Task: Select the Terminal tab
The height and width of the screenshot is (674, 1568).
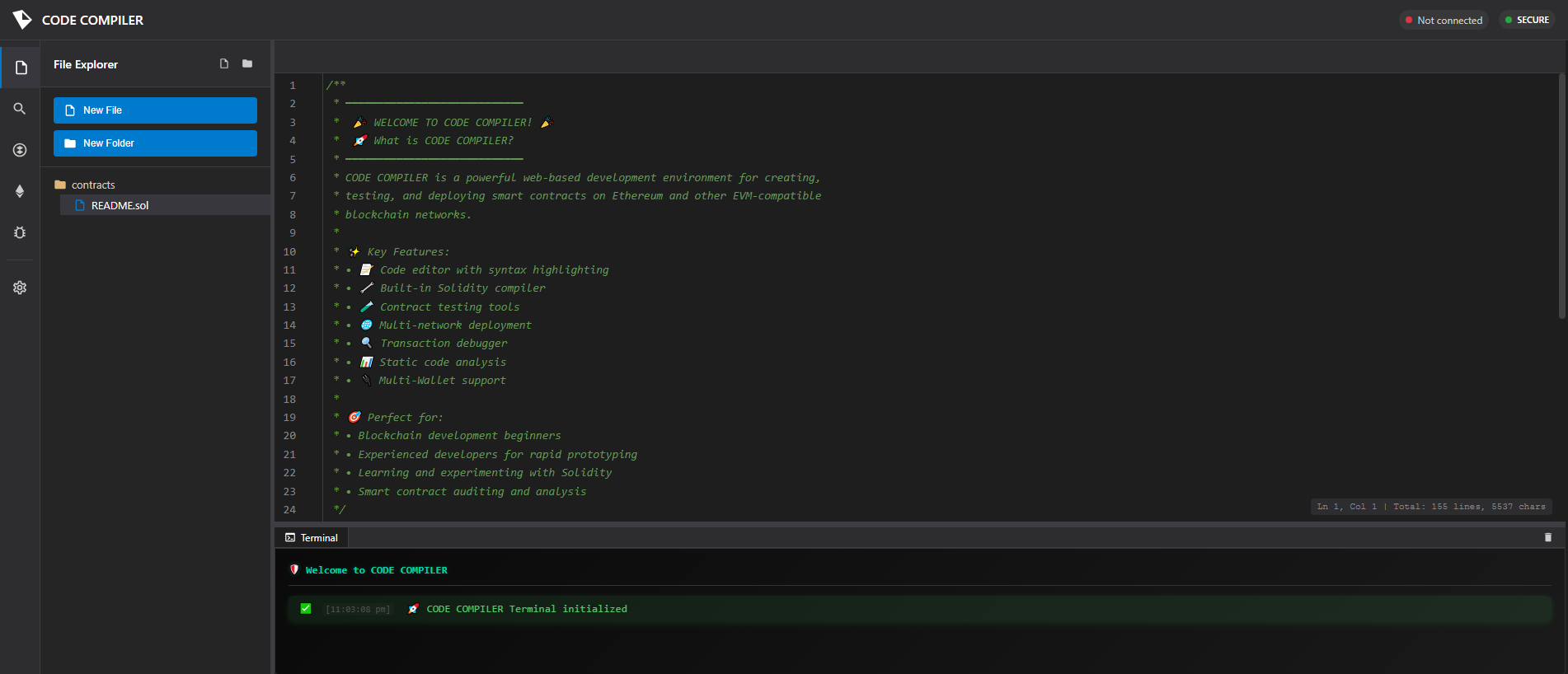Action: 312,537
